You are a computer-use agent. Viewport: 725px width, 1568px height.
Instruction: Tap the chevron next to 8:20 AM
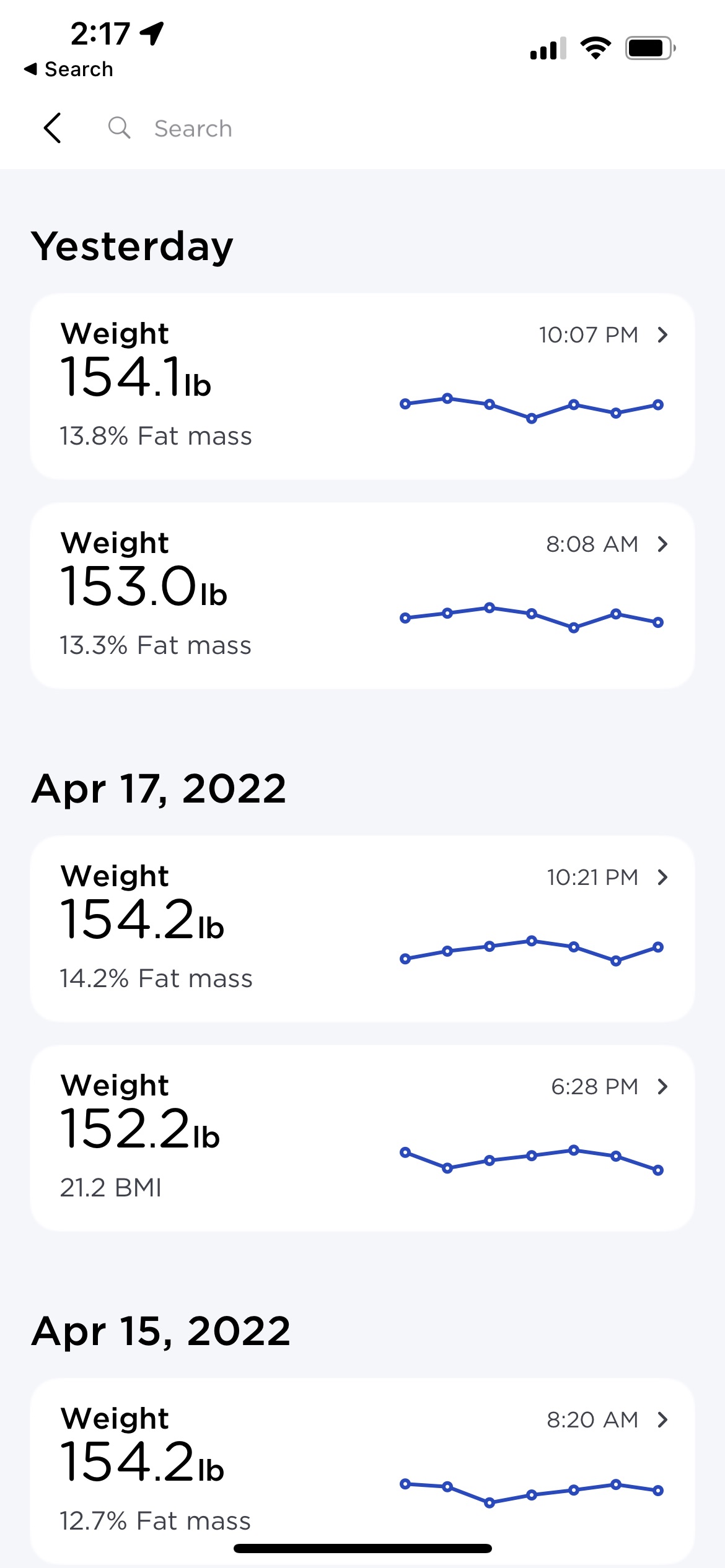662,1420
